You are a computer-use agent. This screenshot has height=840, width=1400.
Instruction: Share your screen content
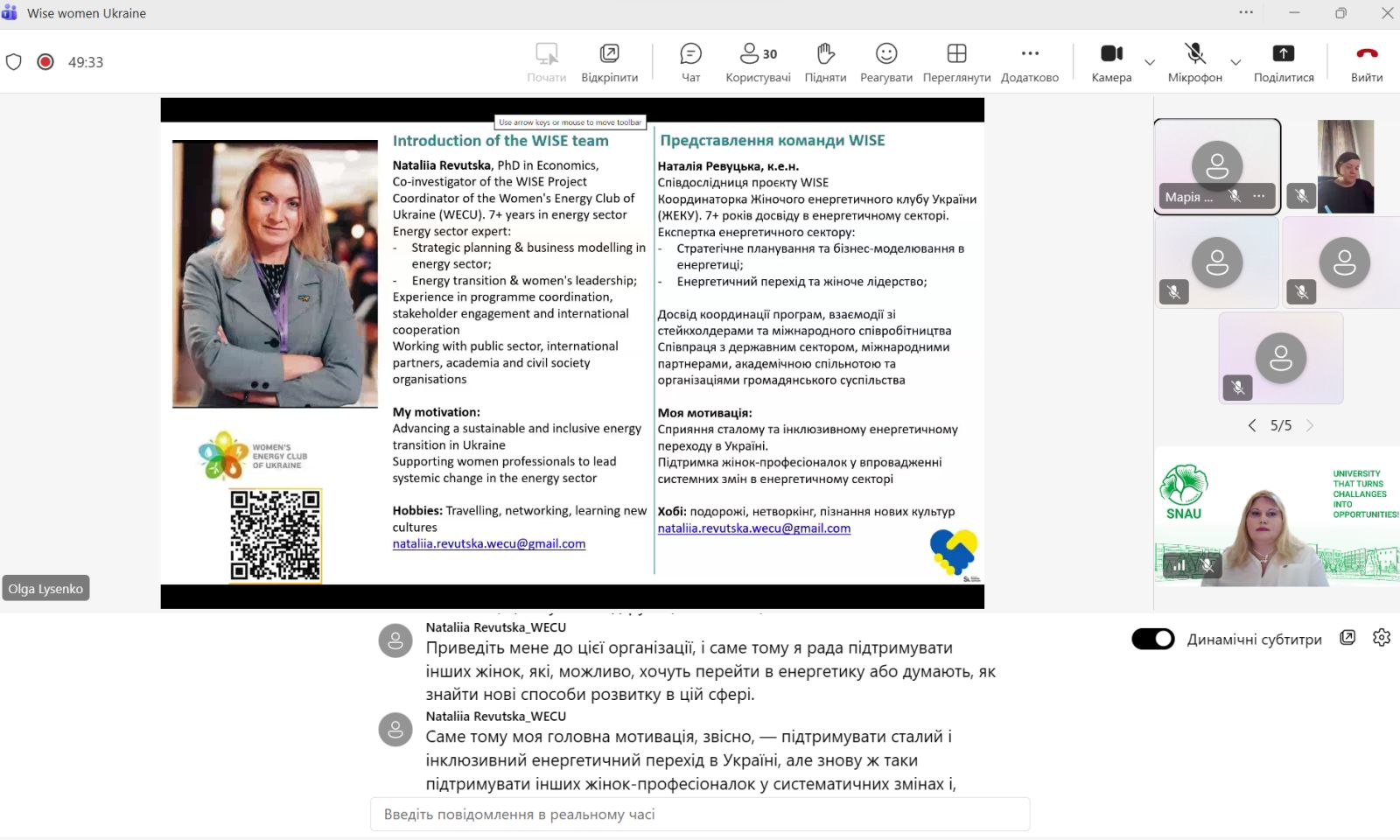click(1283, 63)
